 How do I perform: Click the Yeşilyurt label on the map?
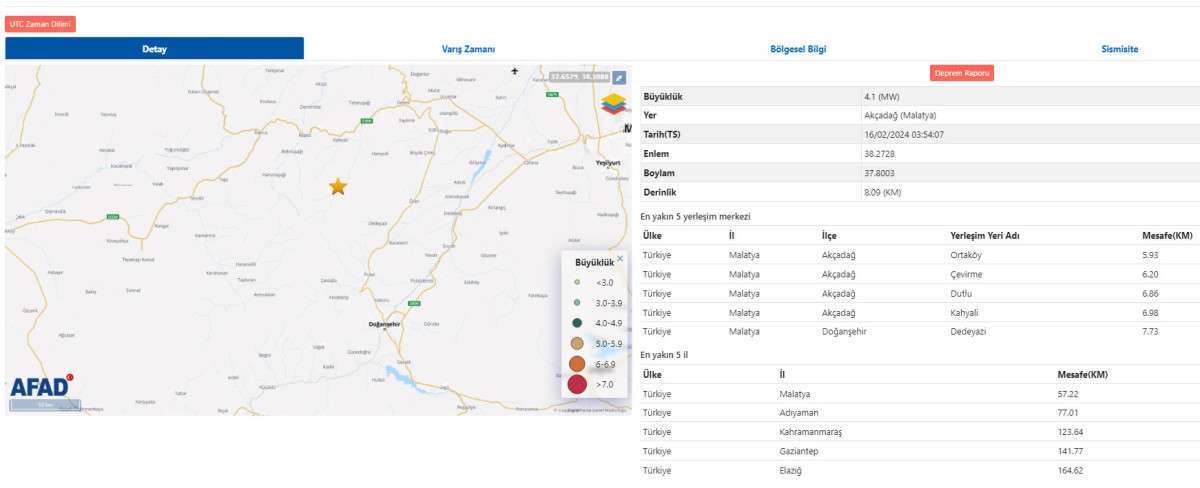[608, 162]
